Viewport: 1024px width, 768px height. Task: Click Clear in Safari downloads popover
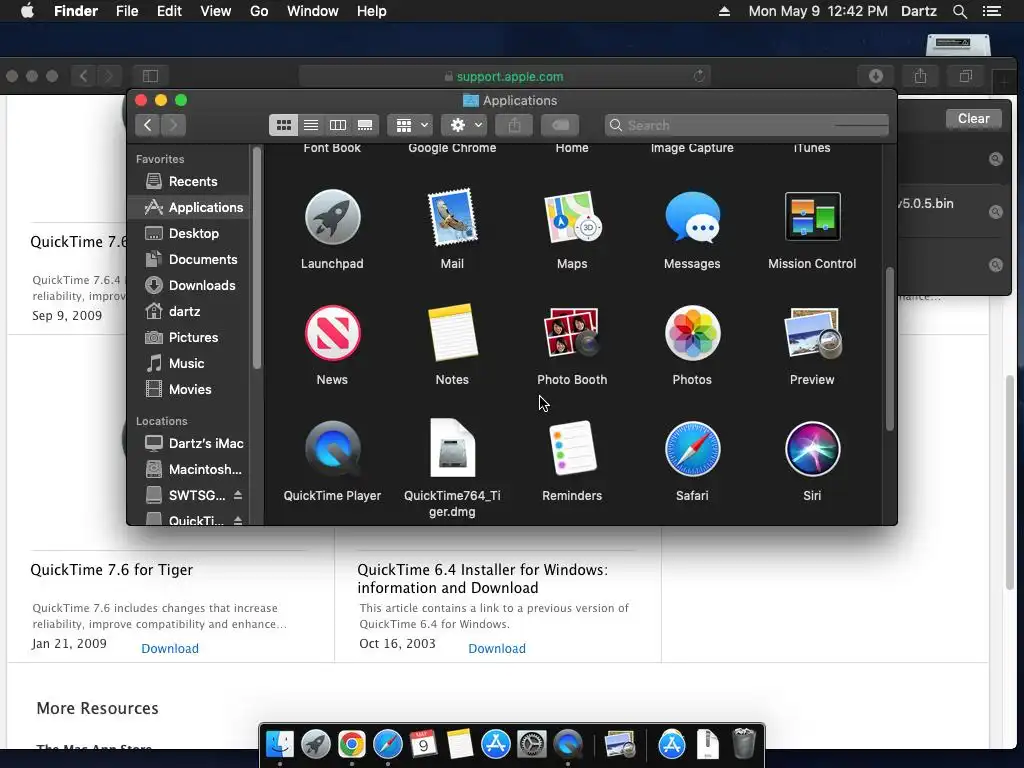coord(974,119)
